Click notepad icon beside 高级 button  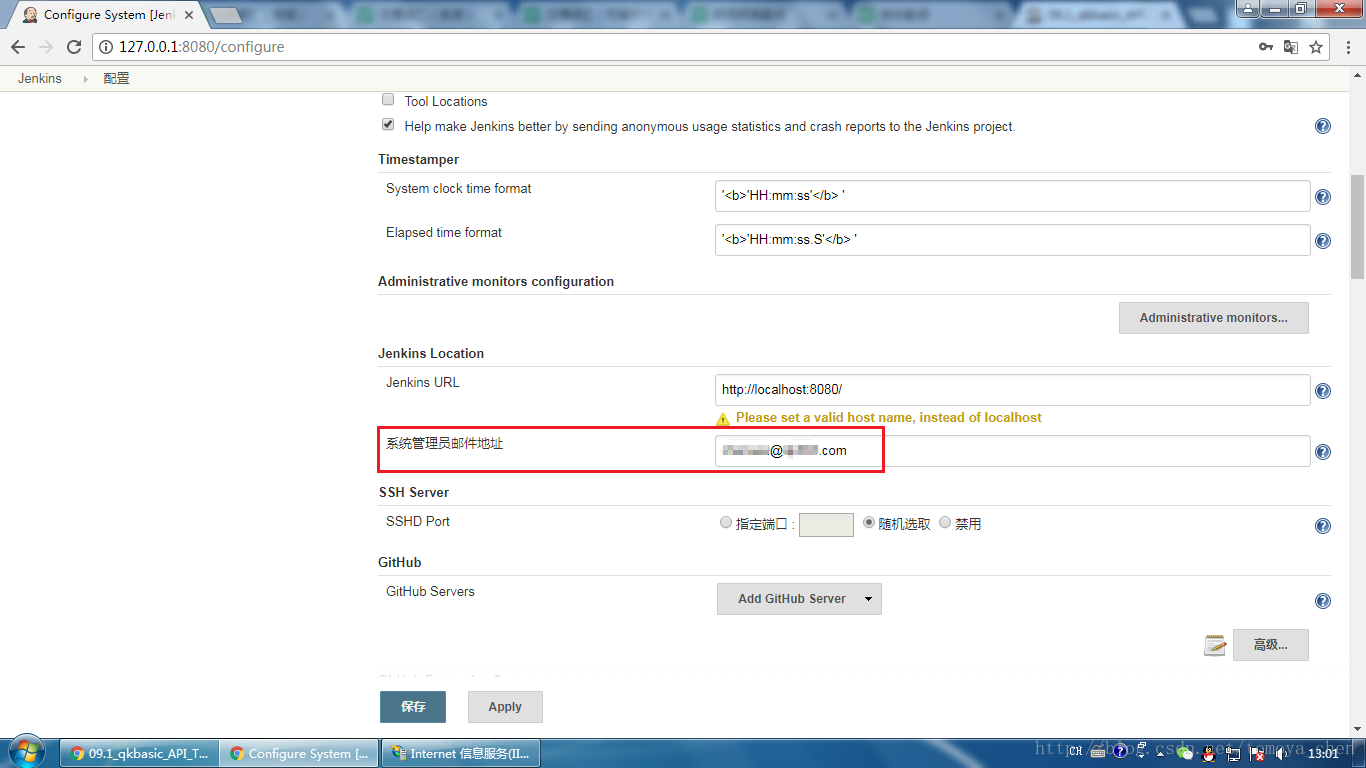point(1215,645)
